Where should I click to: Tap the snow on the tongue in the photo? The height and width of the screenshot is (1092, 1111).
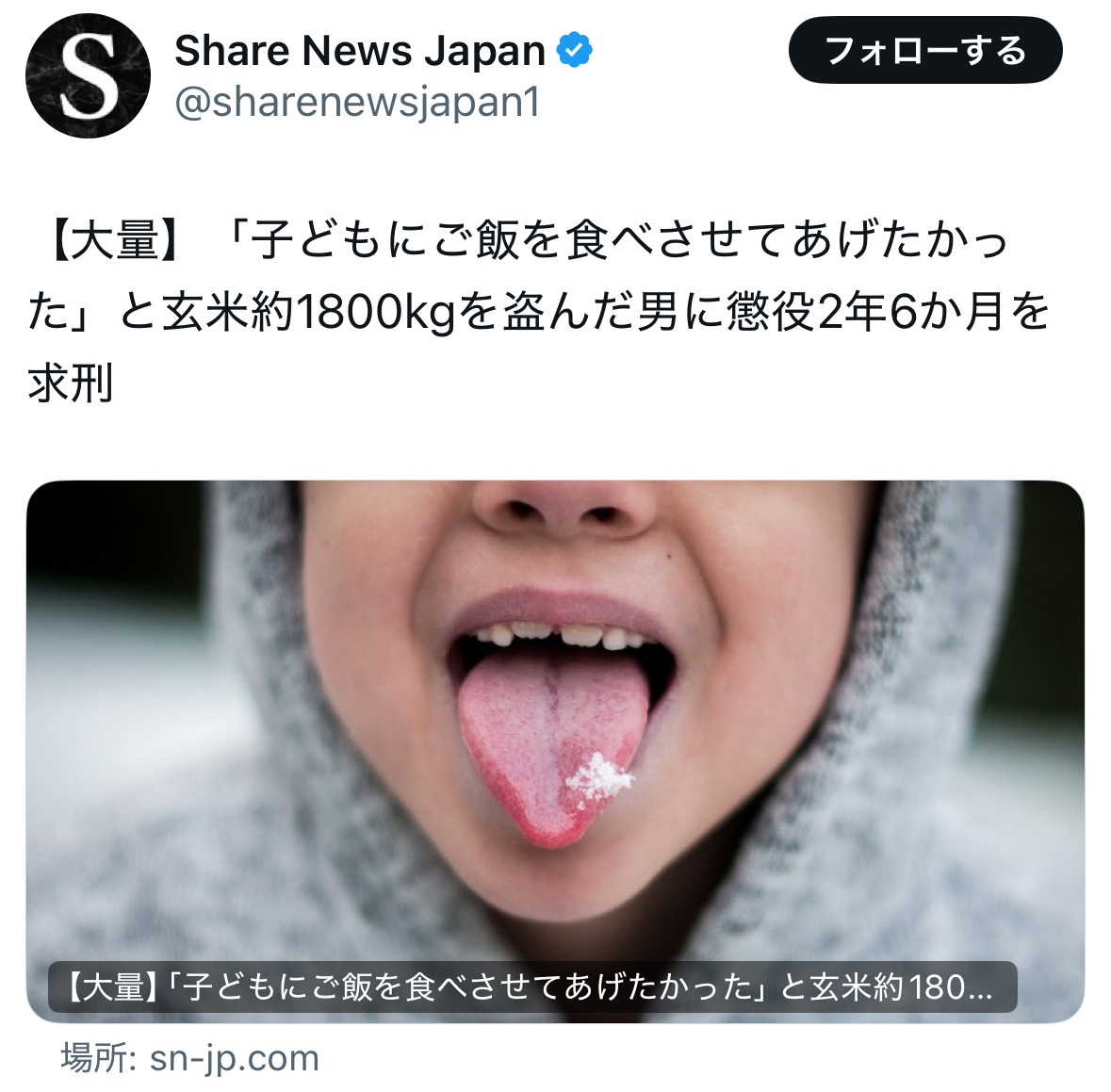[x=599, y=779]
